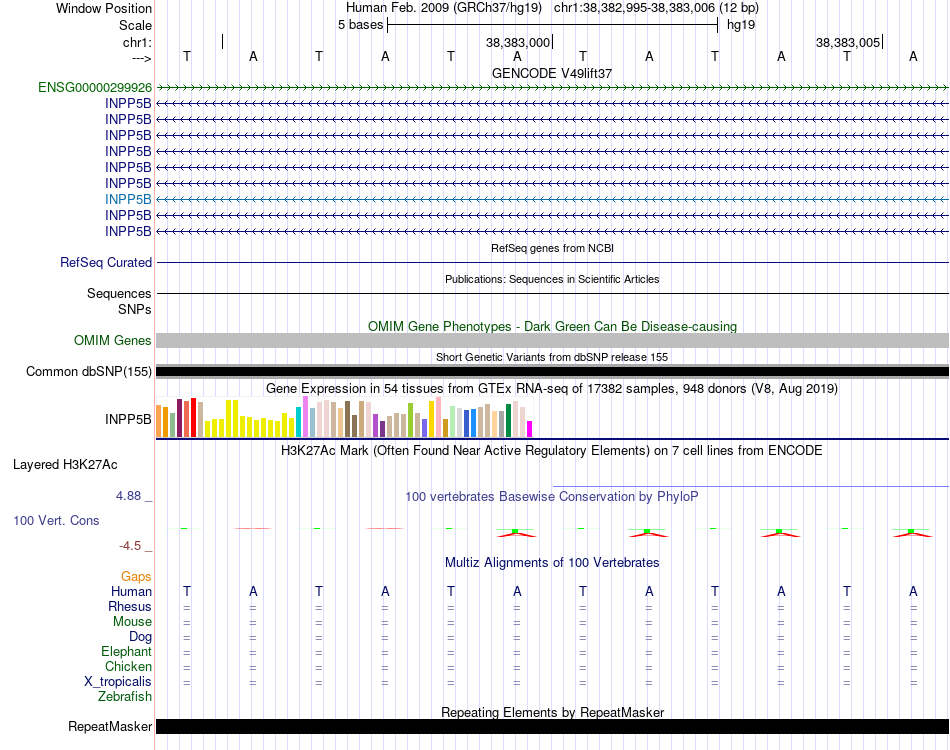Click the ENSG00000299926 gene label
This screenshot has height=750, width=950.
click(x=95, y=87)
